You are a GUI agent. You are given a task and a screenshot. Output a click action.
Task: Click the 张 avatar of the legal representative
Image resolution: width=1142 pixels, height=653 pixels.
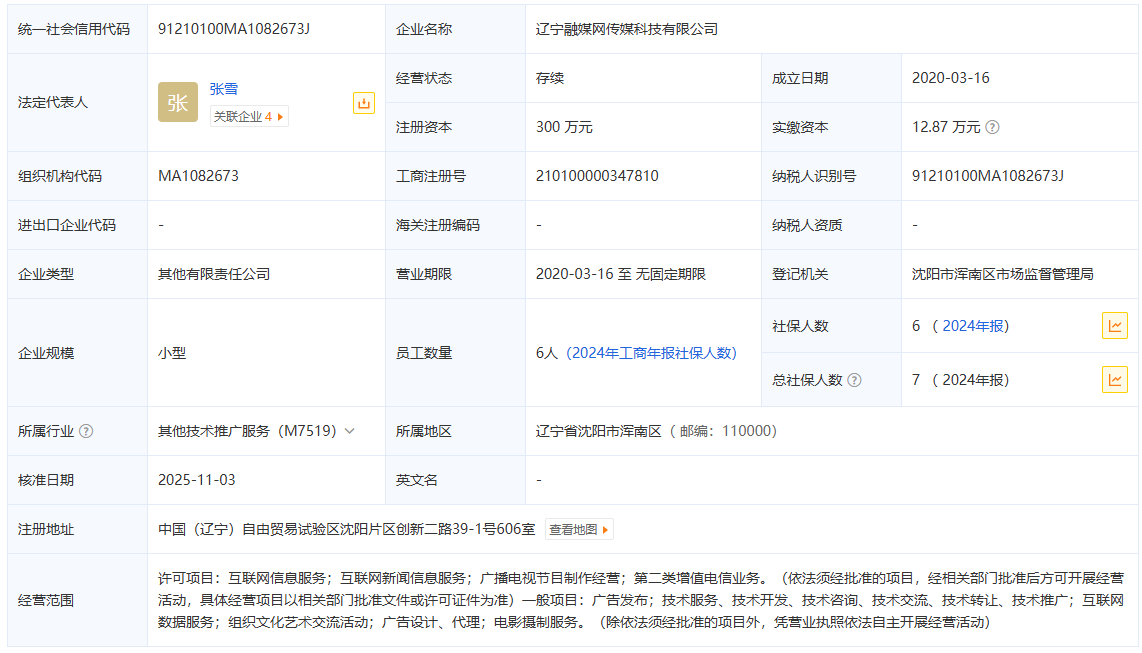pos(178,102)
